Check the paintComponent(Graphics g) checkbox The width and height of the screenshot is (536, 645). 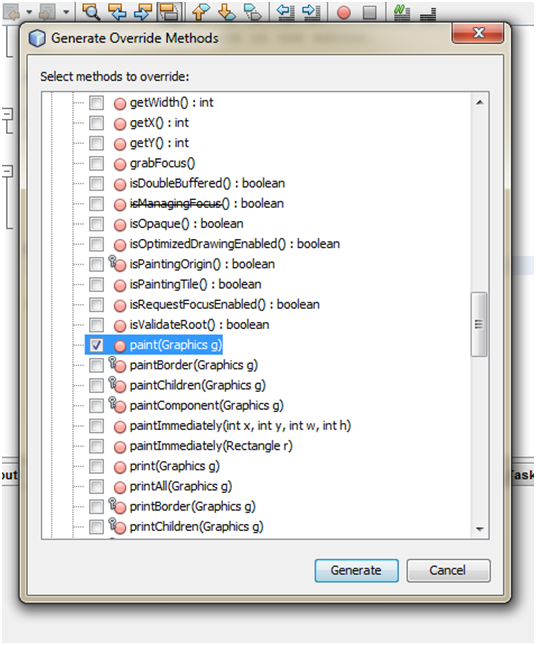tap(96, 405)
